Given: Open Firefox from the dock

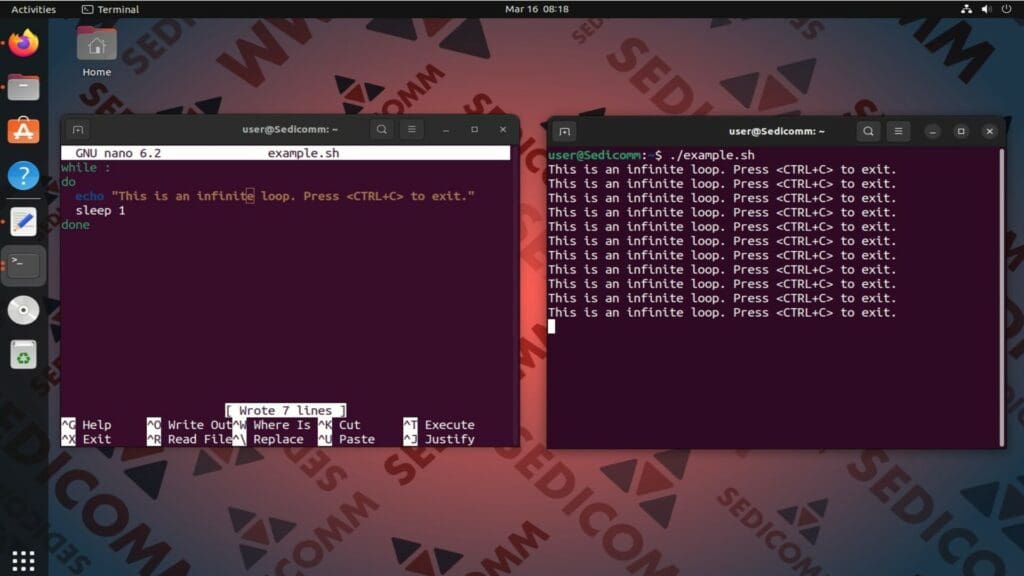Looking at the screenshot, I should tap(24, 44).
